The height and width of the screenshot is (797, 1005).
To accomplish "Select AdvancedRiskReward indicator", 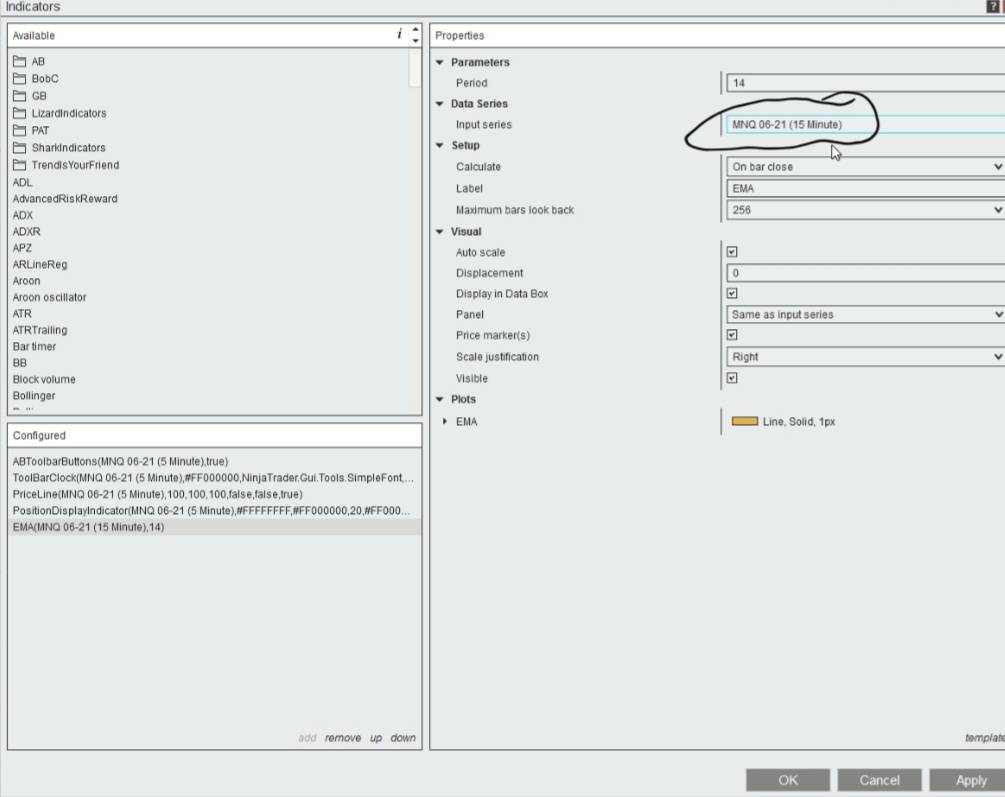I will point(65,199).
